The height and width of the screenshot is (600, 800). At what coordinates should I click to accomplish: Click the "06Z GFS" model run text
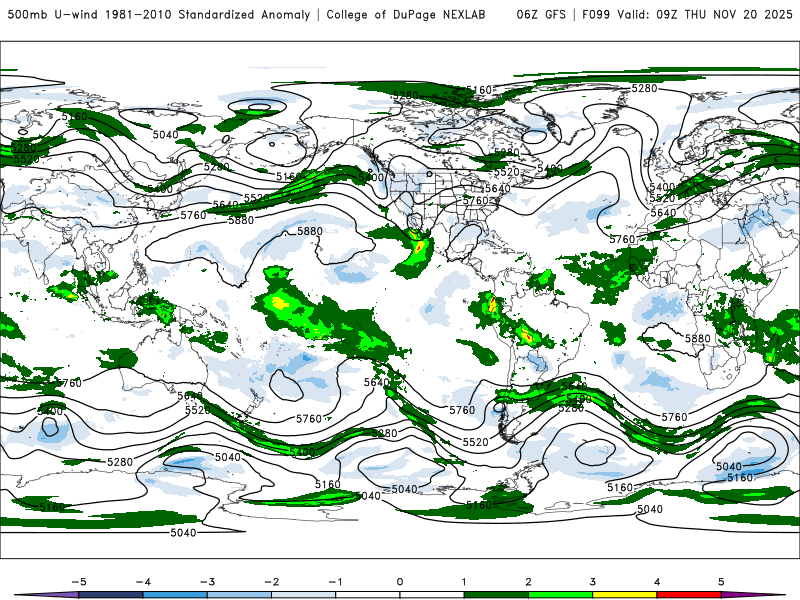point(541,14)
